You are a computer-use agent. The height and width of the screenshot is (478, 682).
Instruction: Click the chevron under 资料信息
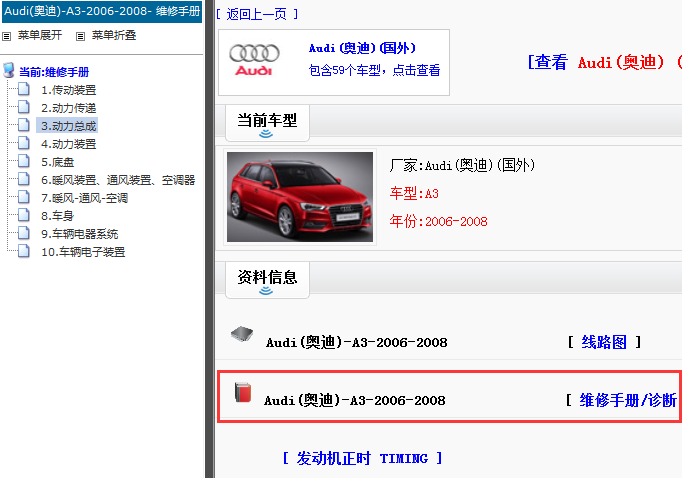266,291
